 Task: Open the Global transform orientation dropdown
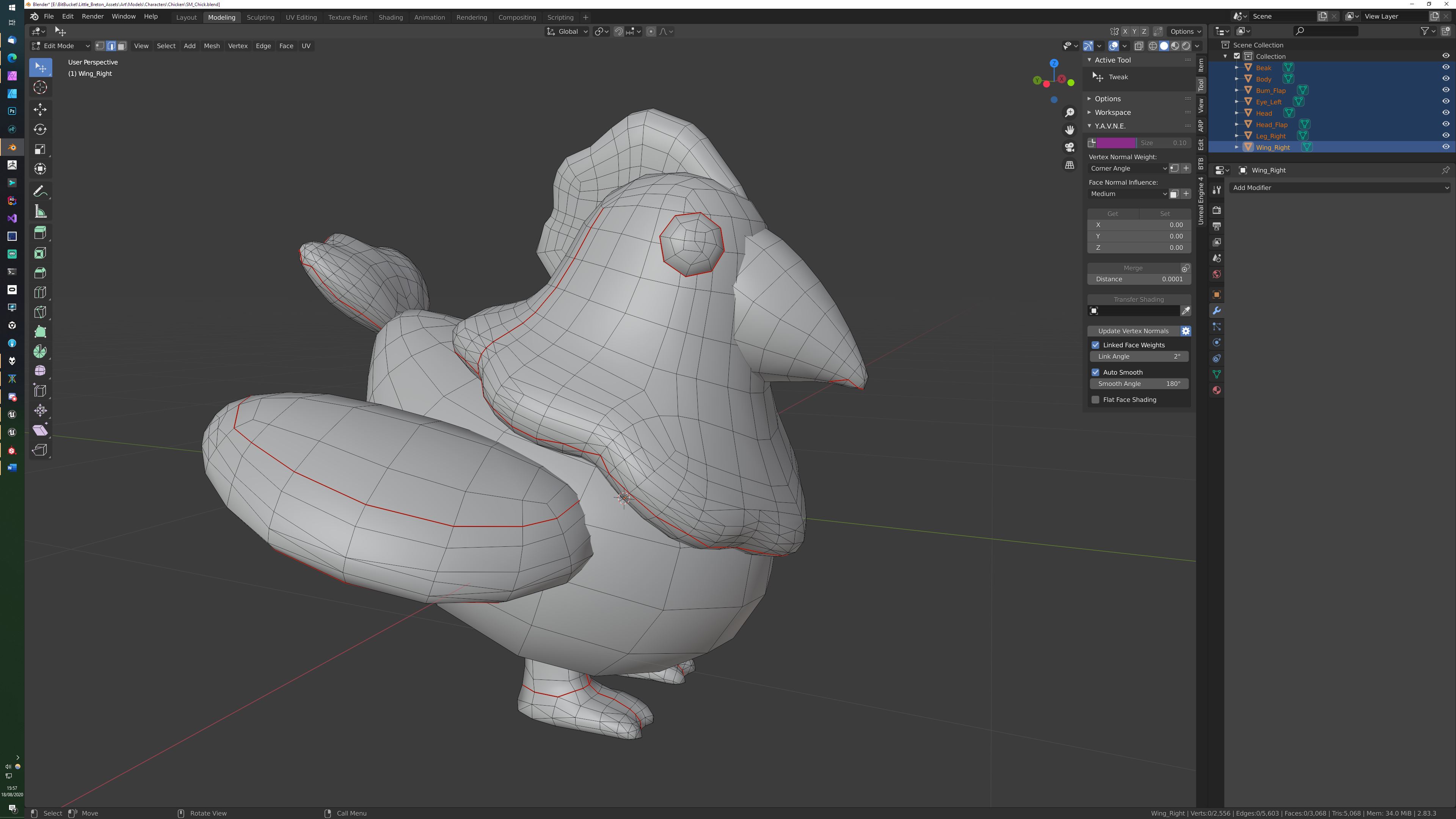coord(567,31)
